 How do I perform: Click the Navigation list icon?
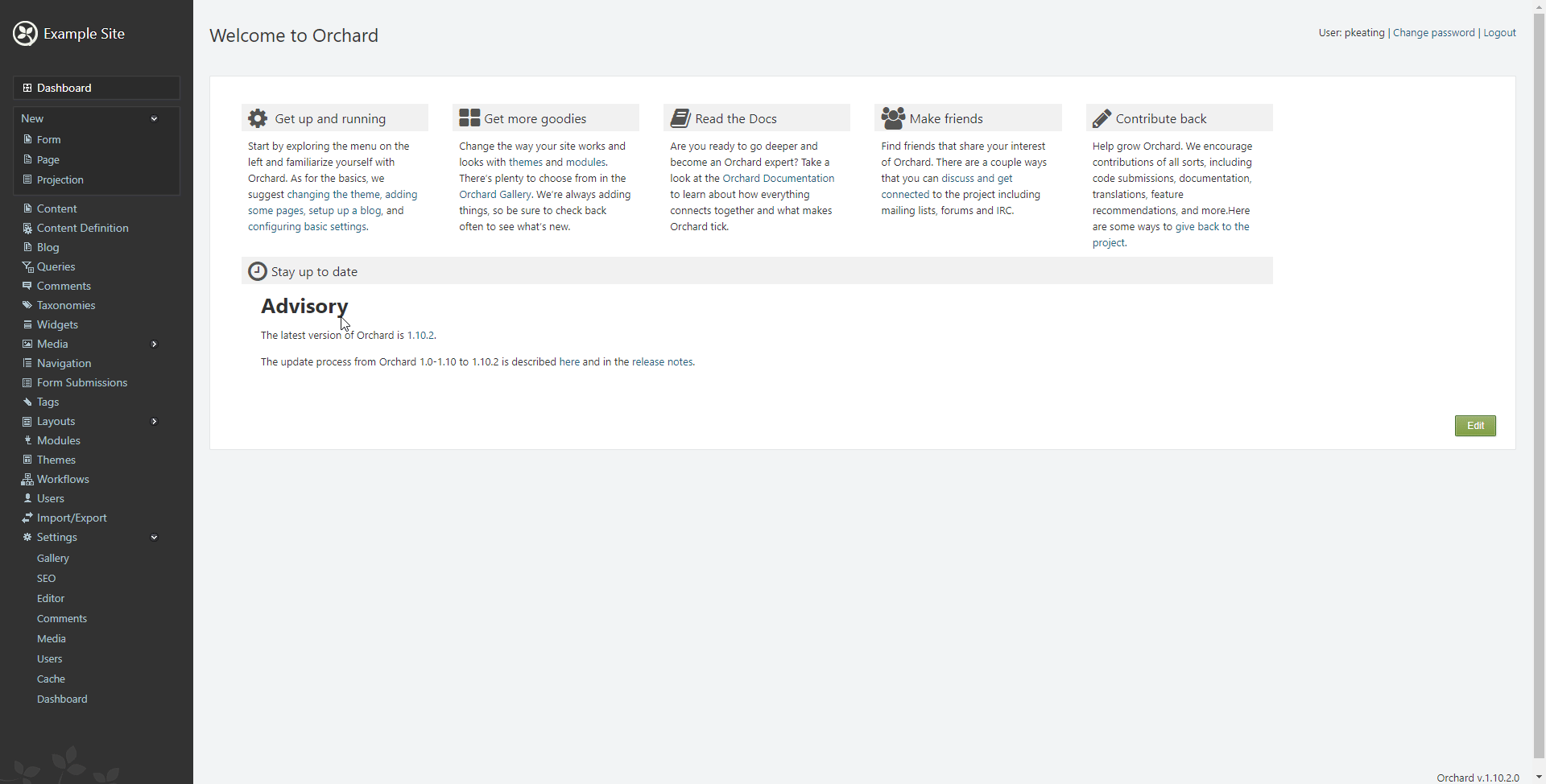pos(27,363)
